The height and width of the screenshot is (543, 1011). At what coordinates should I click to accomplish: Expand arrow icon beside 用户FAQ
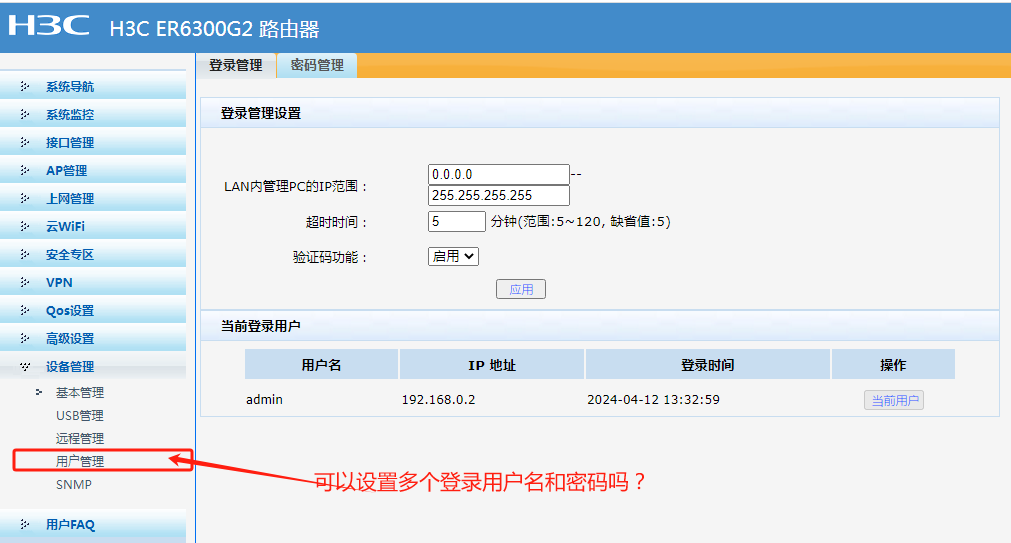click(25, 524)
